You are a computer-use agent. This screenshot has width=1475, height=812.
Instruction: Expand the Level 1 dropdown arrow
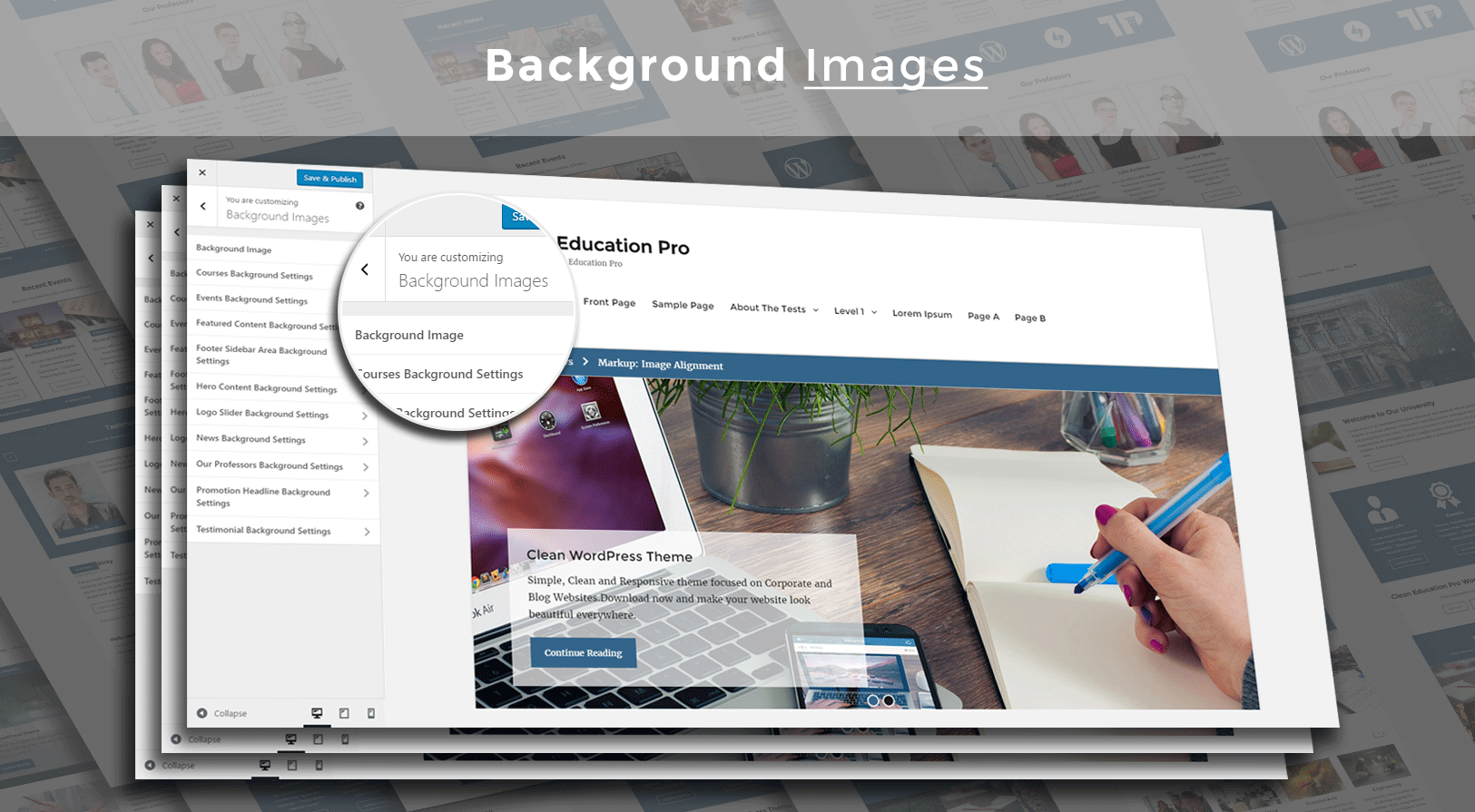coord(874,312)
